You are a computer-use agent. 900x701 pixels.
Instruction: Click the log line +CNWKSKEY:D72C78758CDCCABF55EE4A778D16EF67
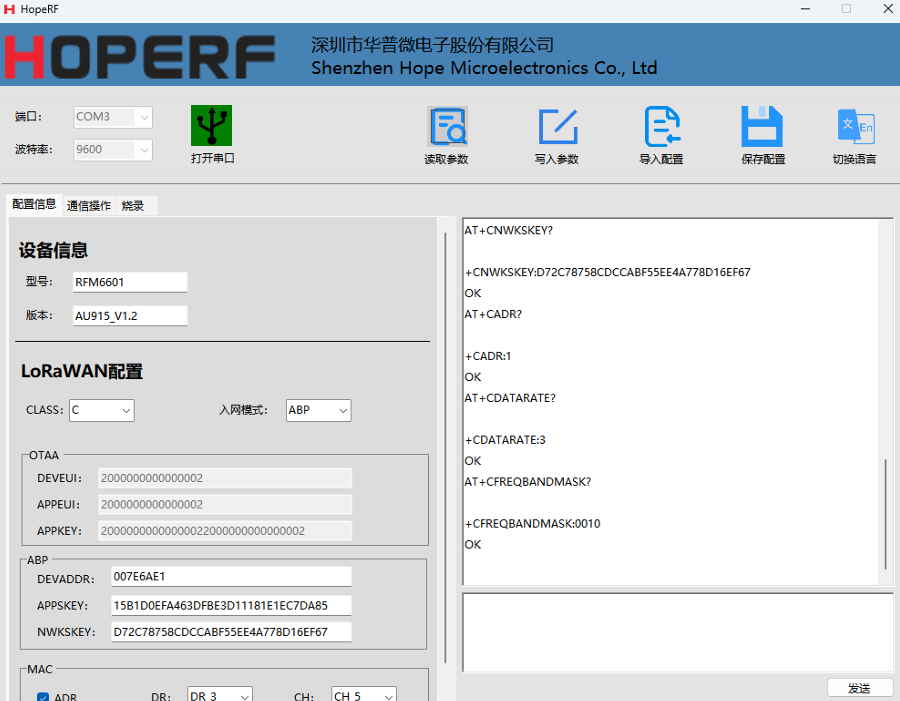607,272
